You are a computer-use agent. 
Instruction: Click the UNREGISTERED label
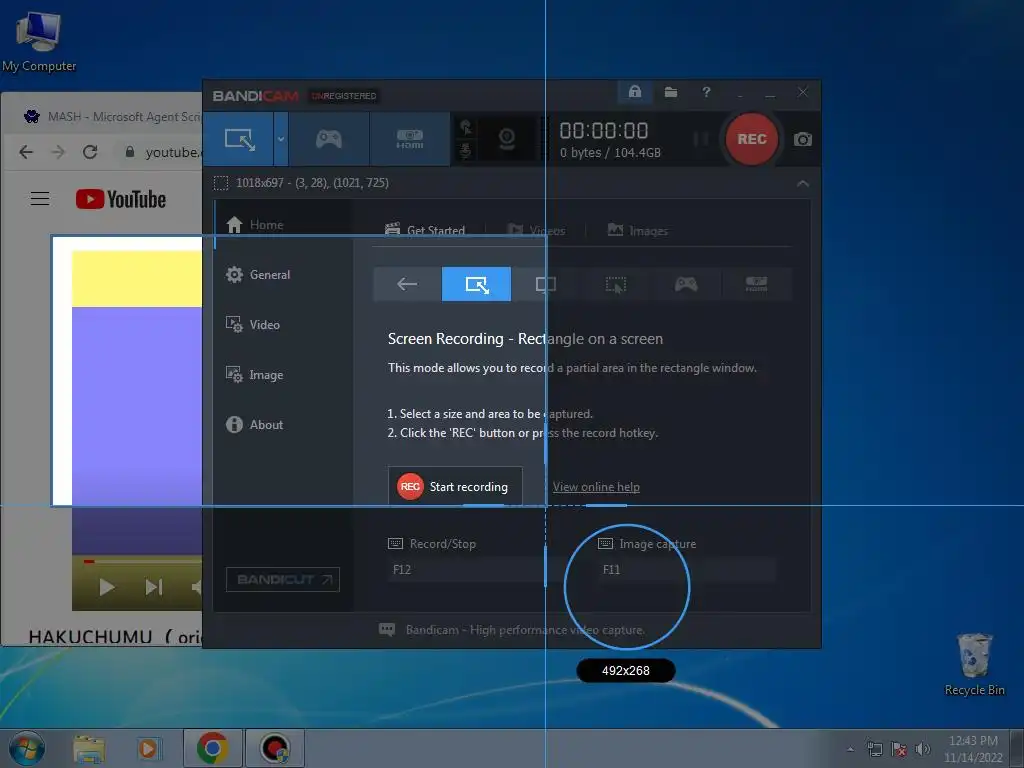click(x=344, y=96)
